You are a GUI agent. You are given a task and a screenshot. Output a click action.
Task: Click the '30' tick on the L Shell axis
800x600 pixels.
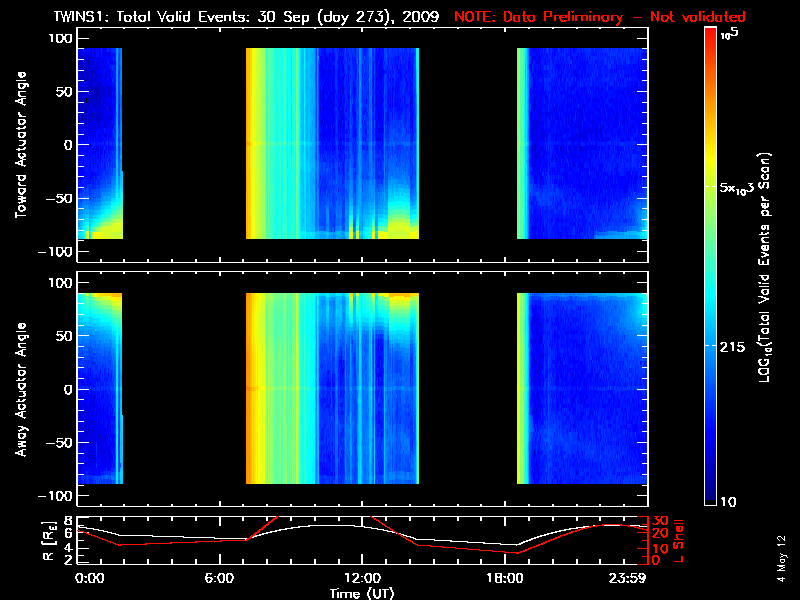click(660, 521)
